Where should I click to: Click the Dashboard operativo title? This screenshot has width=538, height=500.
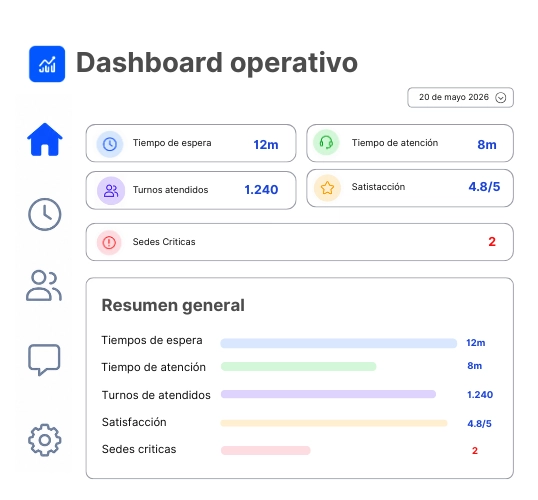point(217,63)
